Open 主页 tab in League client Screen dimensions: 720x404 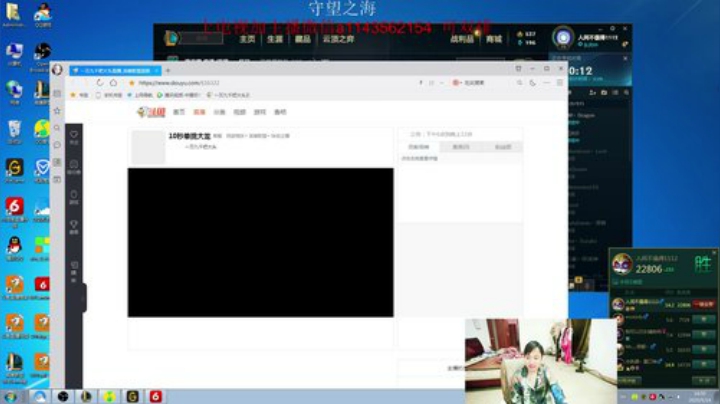coord(247,39)
